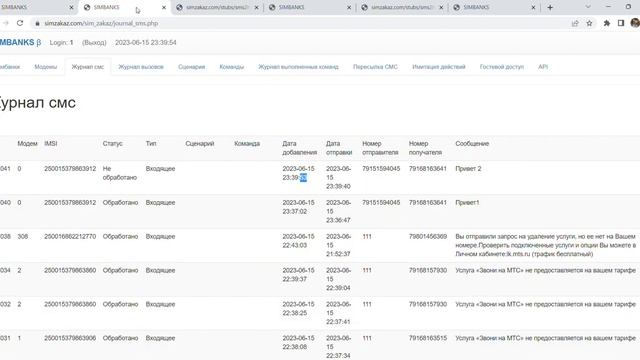Click the Дата добавления column header
The width and height of the screenshot is (640, 360).
pos(300,148)
